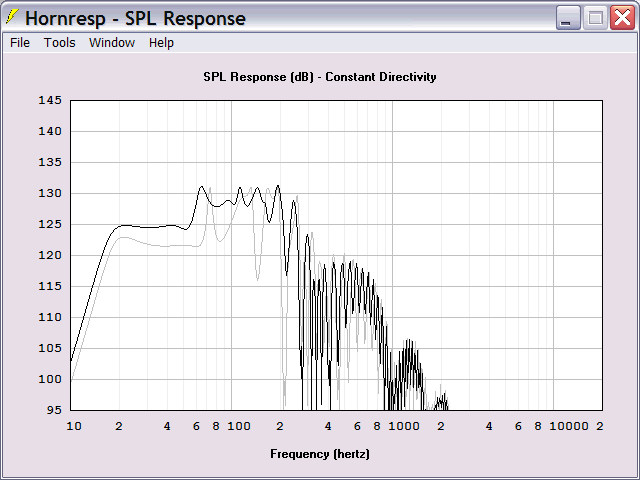Open the Tools menu
Viewport: 640px width, 480px height.
pos(60,43)
